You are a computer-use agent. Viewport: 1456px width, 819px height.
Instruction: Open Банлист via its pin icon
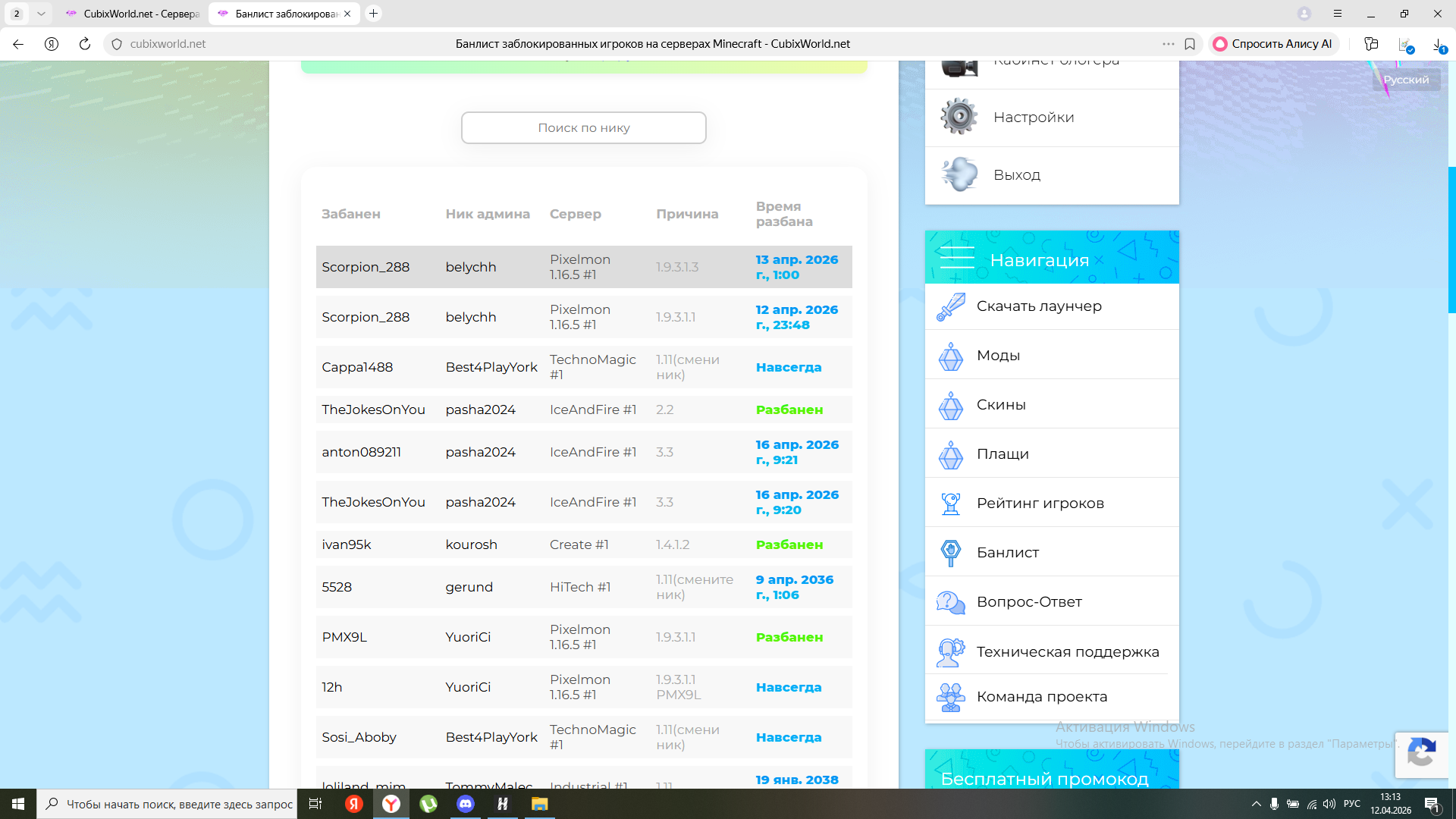pos(950,552)
